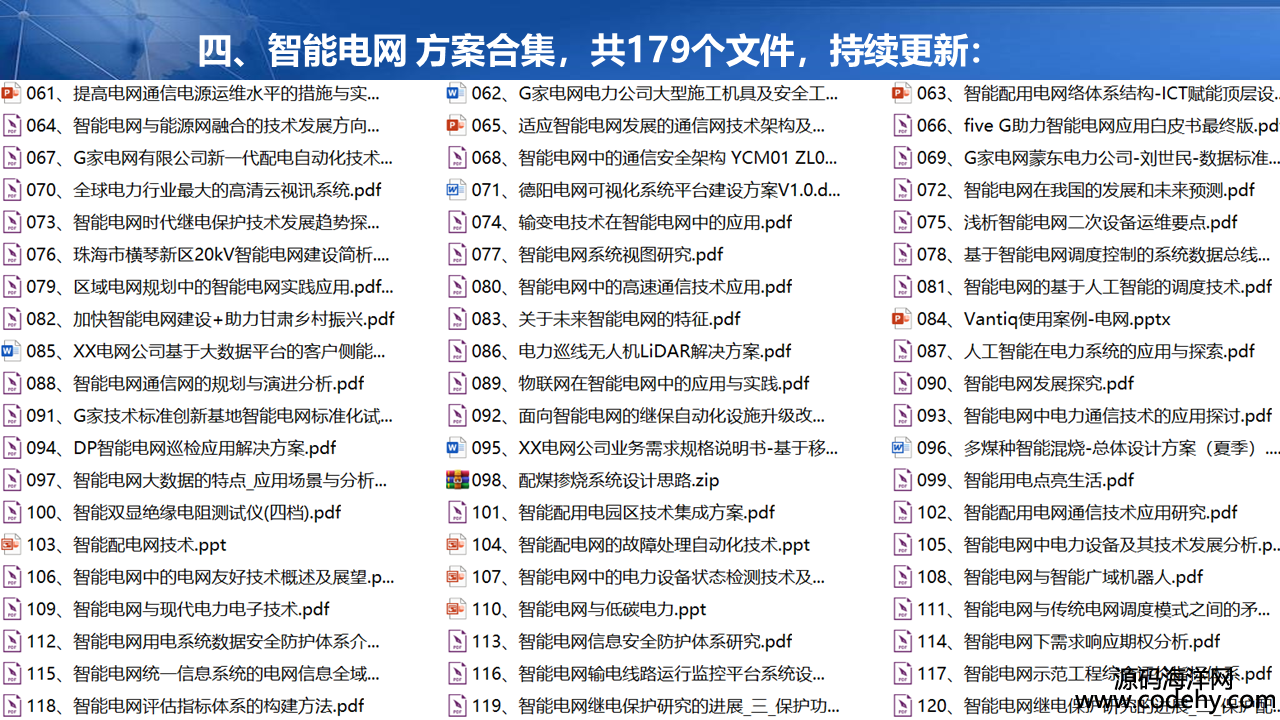The width and height of the screenshot is (1280, 720).
Task: Click the Word icon beside file 062
Action: tap(456, 94)
